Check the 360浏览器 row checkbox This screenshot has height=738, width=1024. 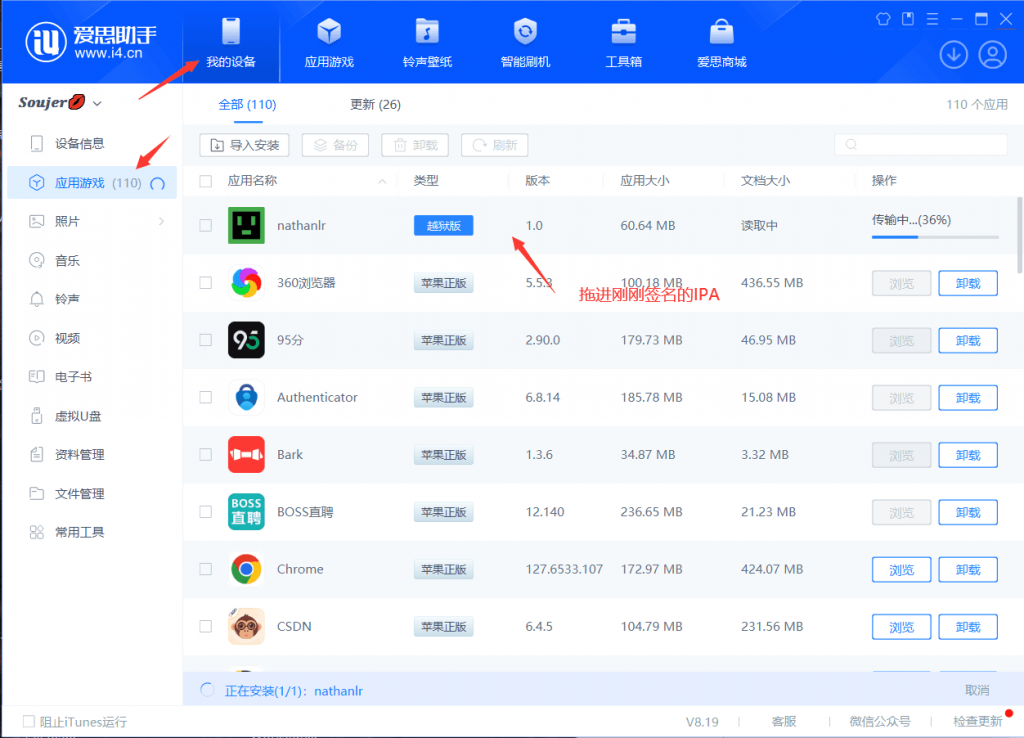pyautogui.click(x=206, y=283)
